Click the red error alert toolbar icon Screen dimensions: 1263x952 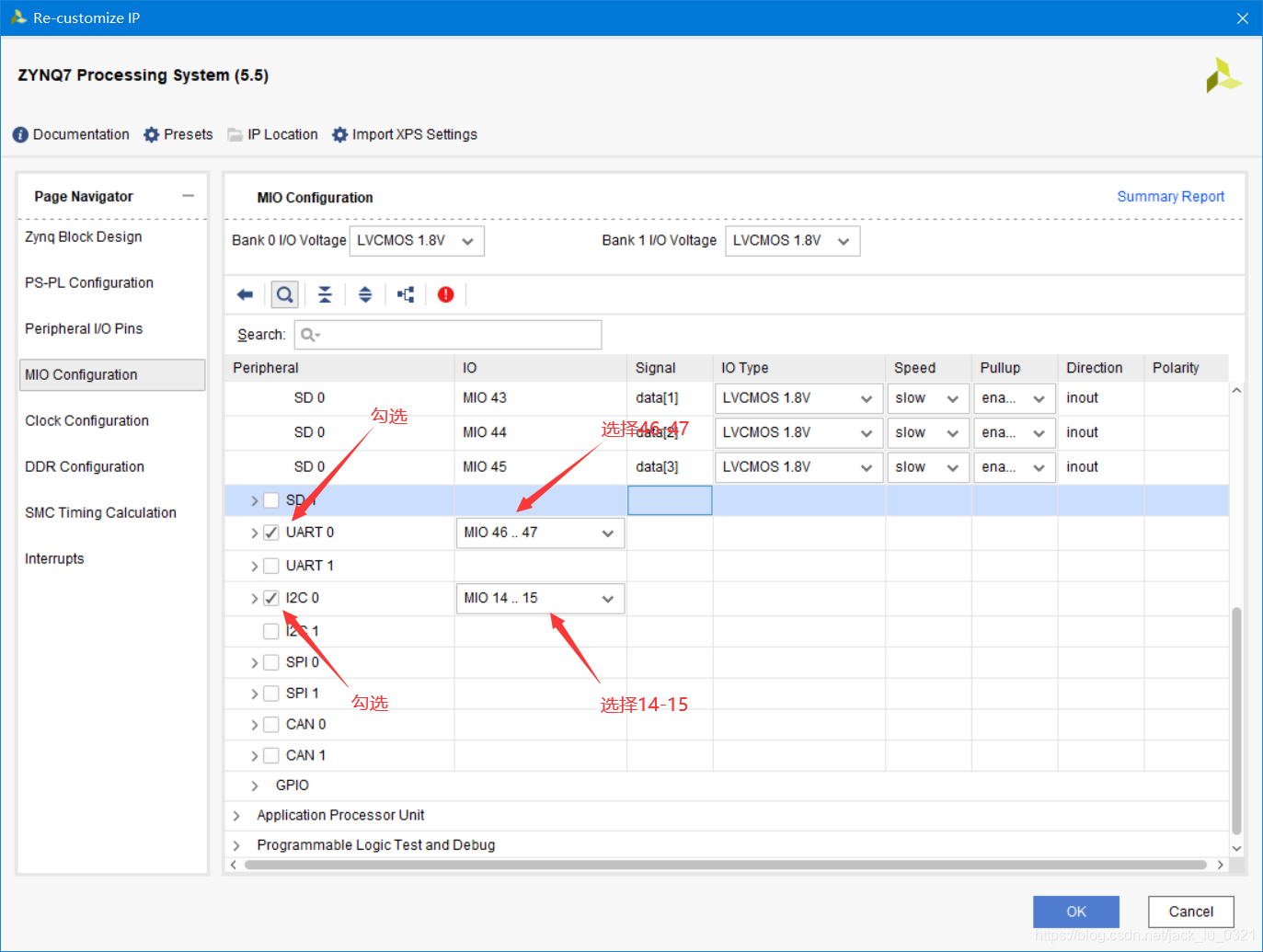point(446,294)
